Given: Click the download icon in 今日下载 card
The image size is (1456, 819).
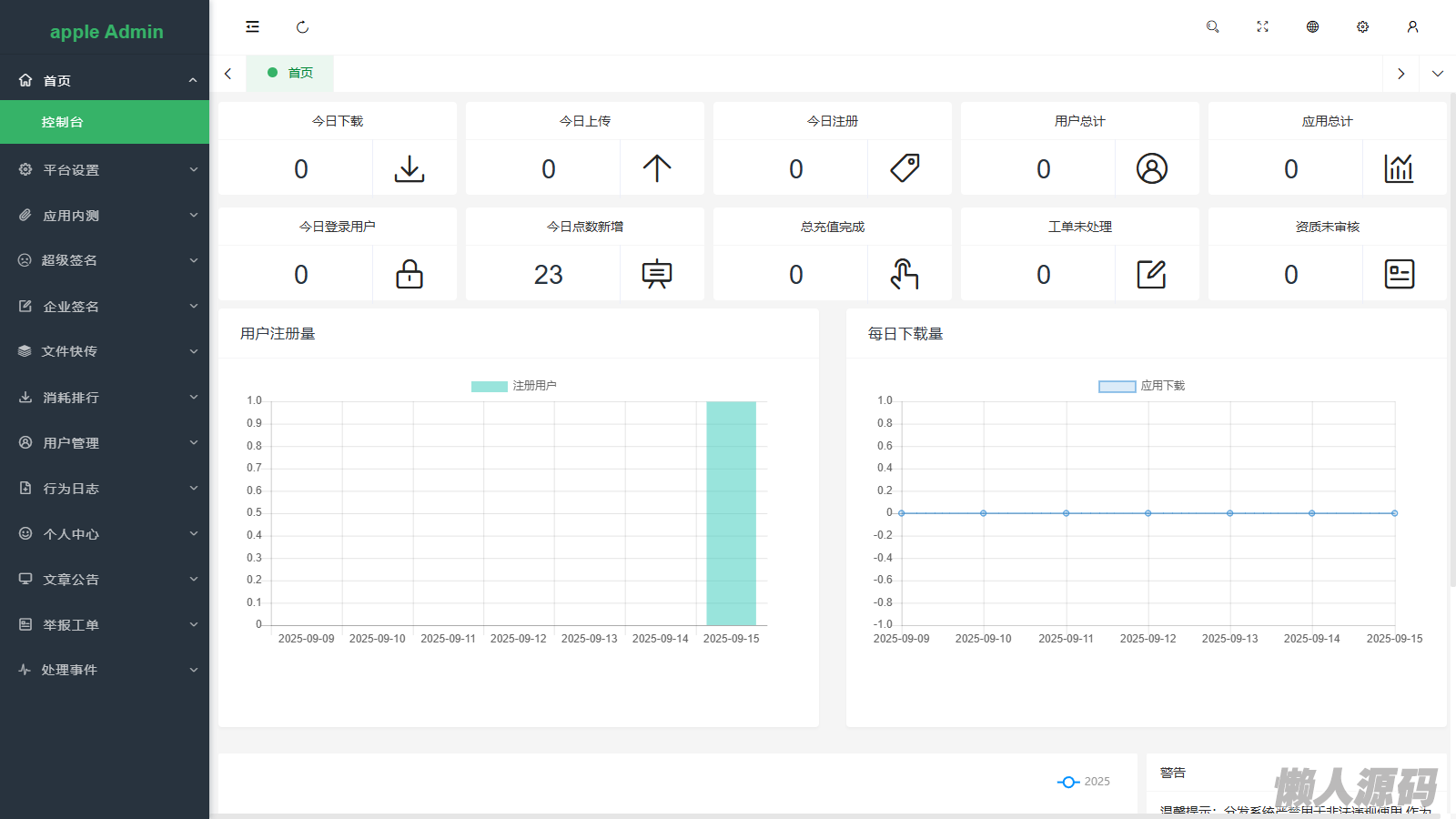Looking at the screenshot, I should click(x=409, y=168).
